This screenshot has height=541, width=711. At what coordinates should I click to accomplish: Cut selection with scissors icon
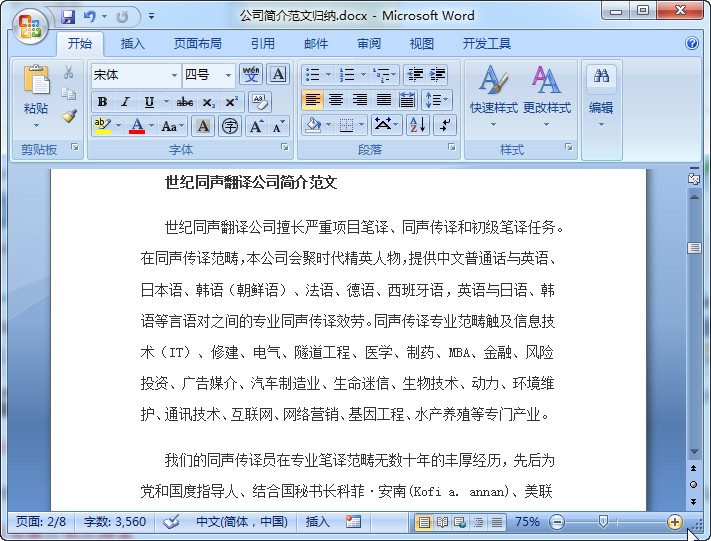point(68,72)
